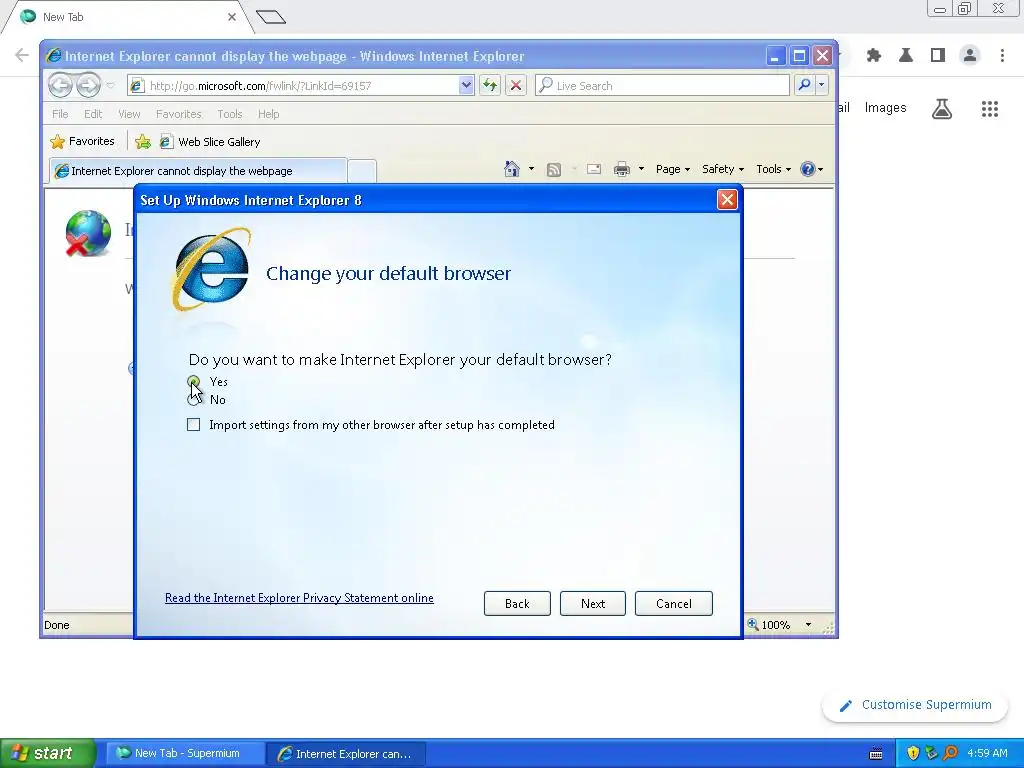Select the No radio button

pyautogui.click(x=193, y=400)
